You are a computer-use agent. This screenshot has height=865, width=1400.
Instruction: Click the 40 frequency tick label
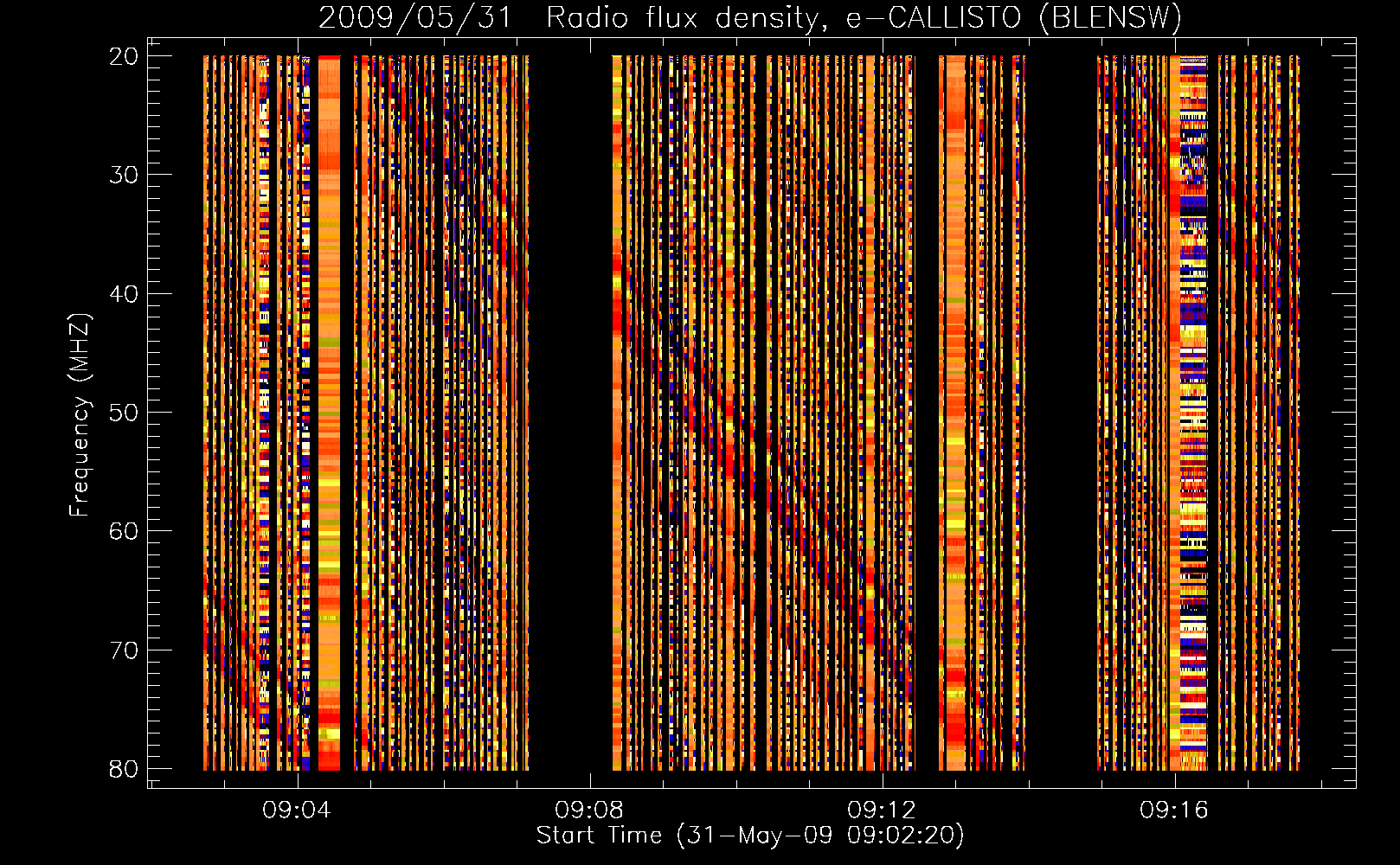click(x=124, y=294)
